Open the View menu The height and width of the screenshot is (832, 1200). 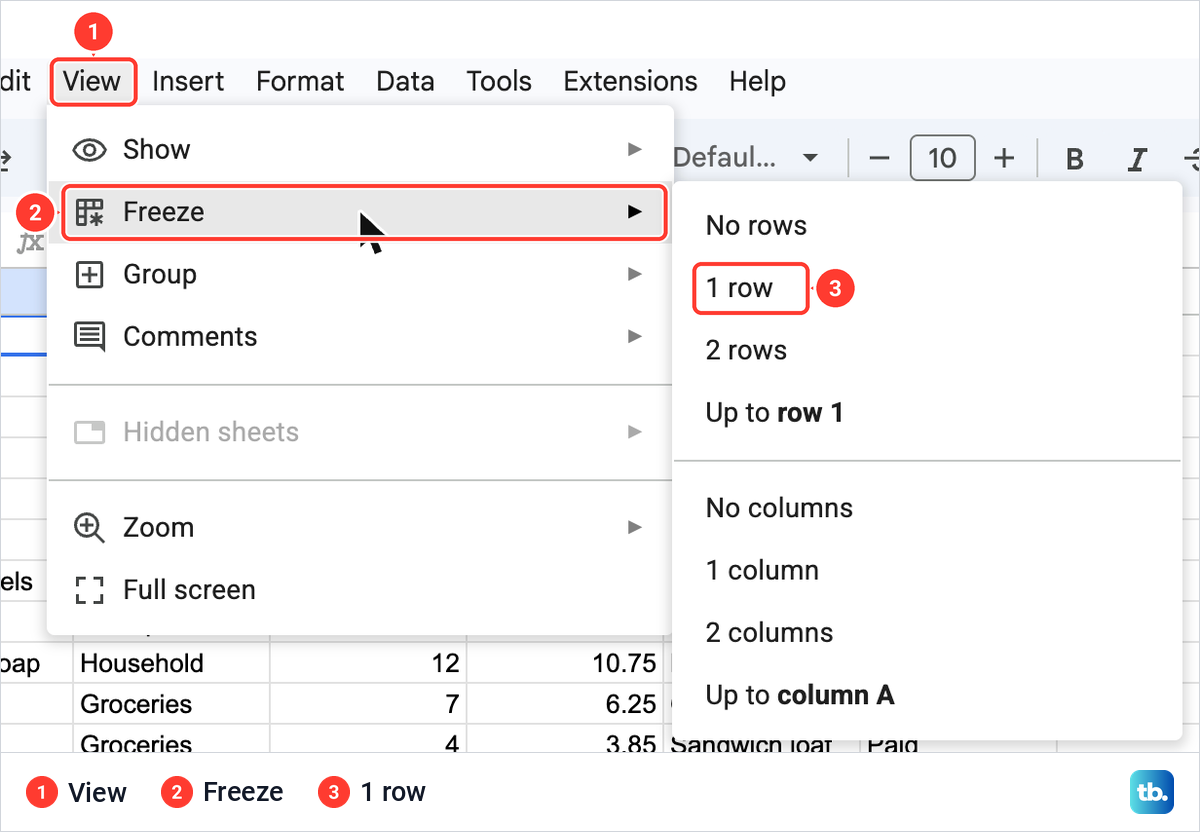point(92,81)
